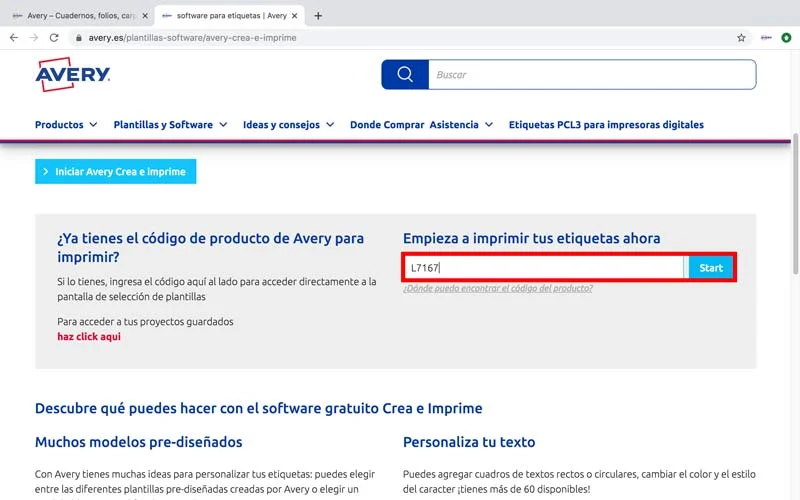Click the Start button
Image resolution: width=800 pixels, height=500 pixels.
click(711, 267)
